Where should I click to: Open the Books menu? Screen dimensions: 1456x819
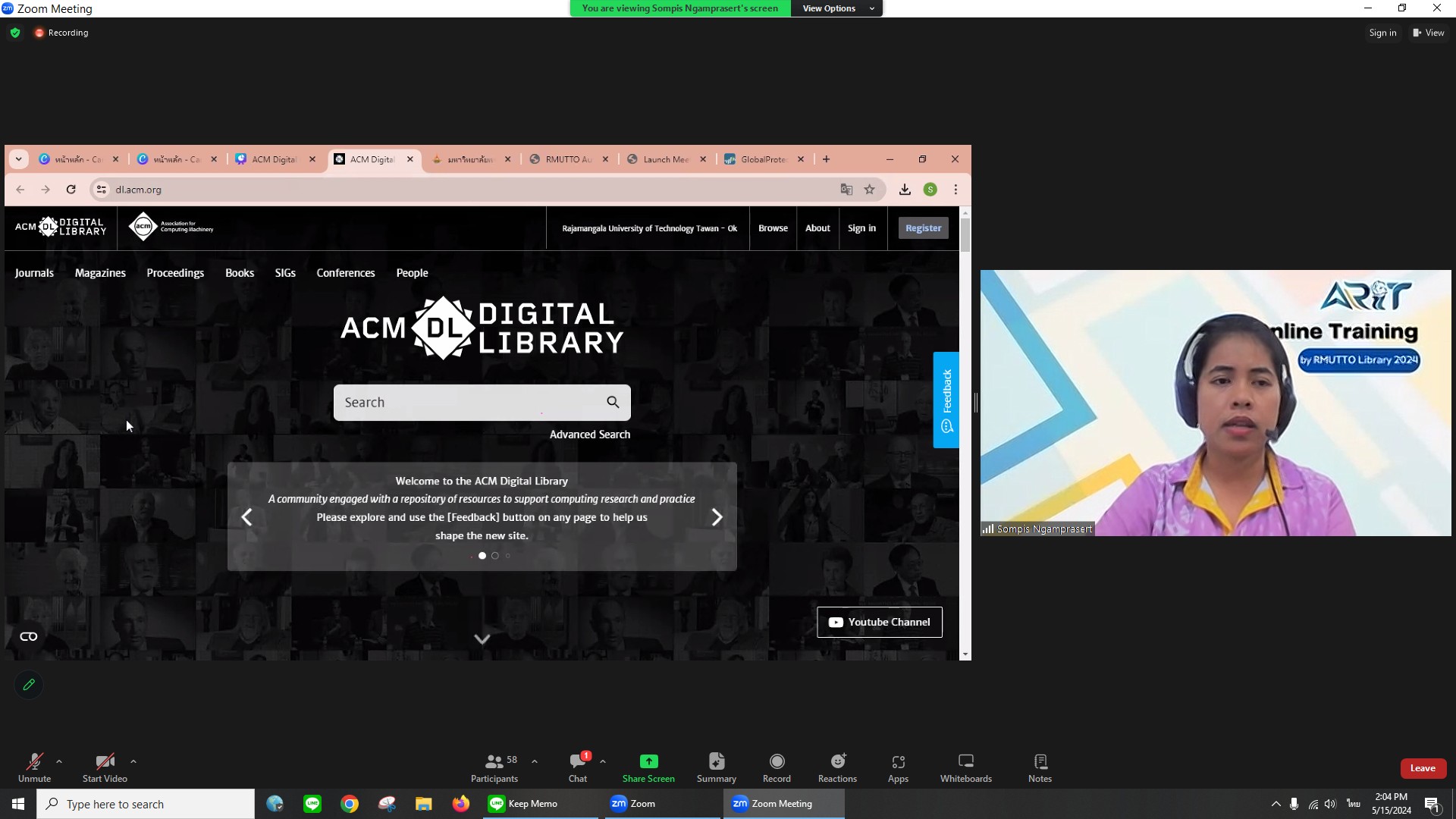tap(240, 273)
